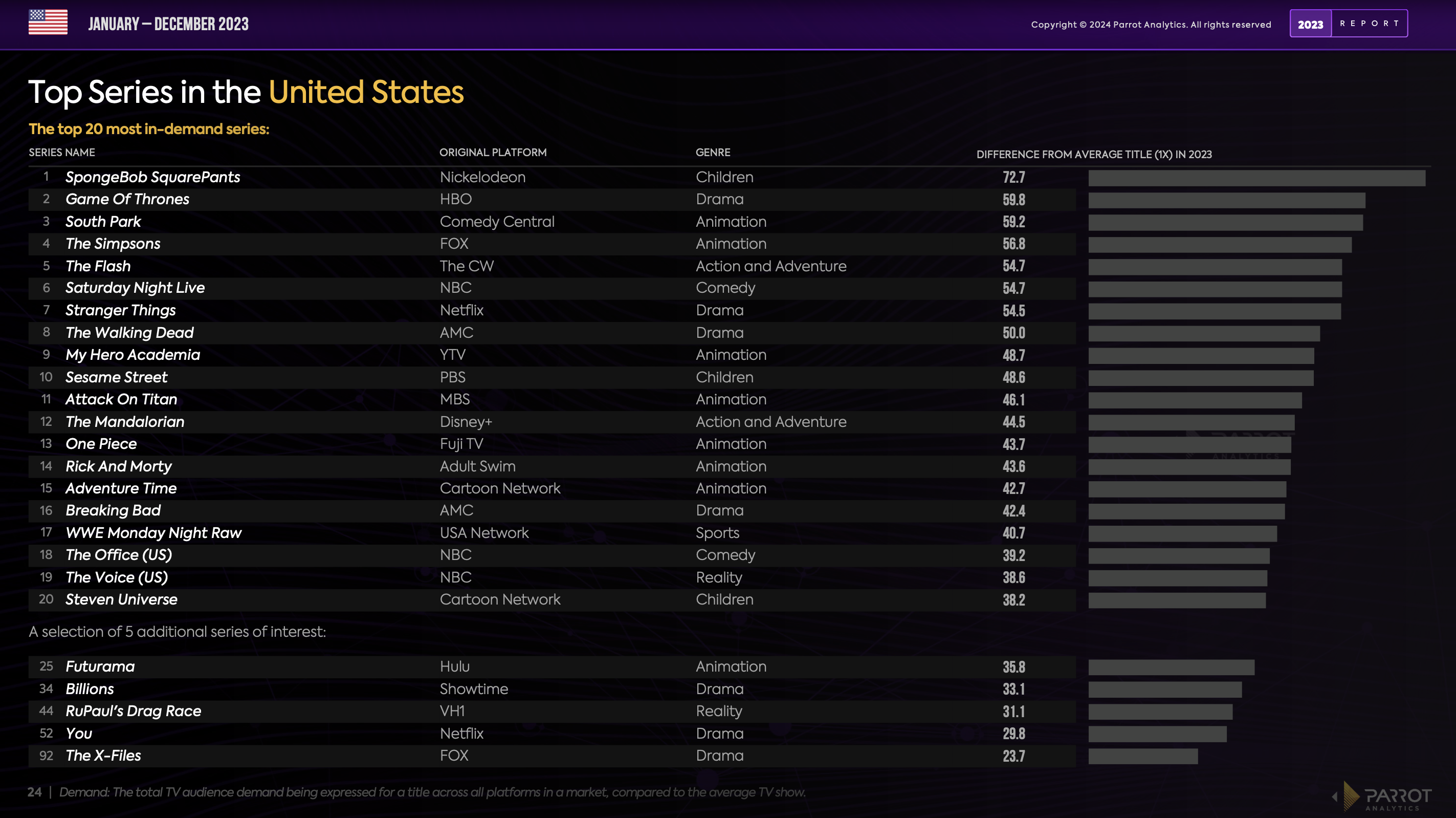Click the 50.0 demand value

point(1013,333)
